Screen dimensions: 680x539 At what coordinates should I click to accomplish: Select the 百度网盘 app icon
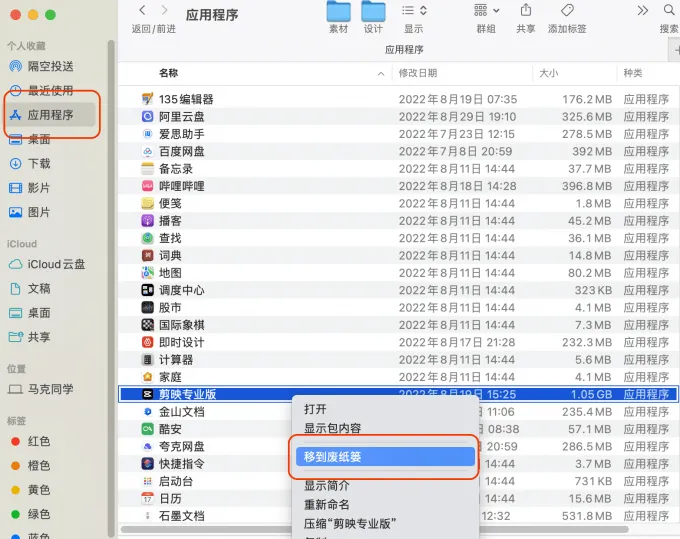tap(147, 151)
